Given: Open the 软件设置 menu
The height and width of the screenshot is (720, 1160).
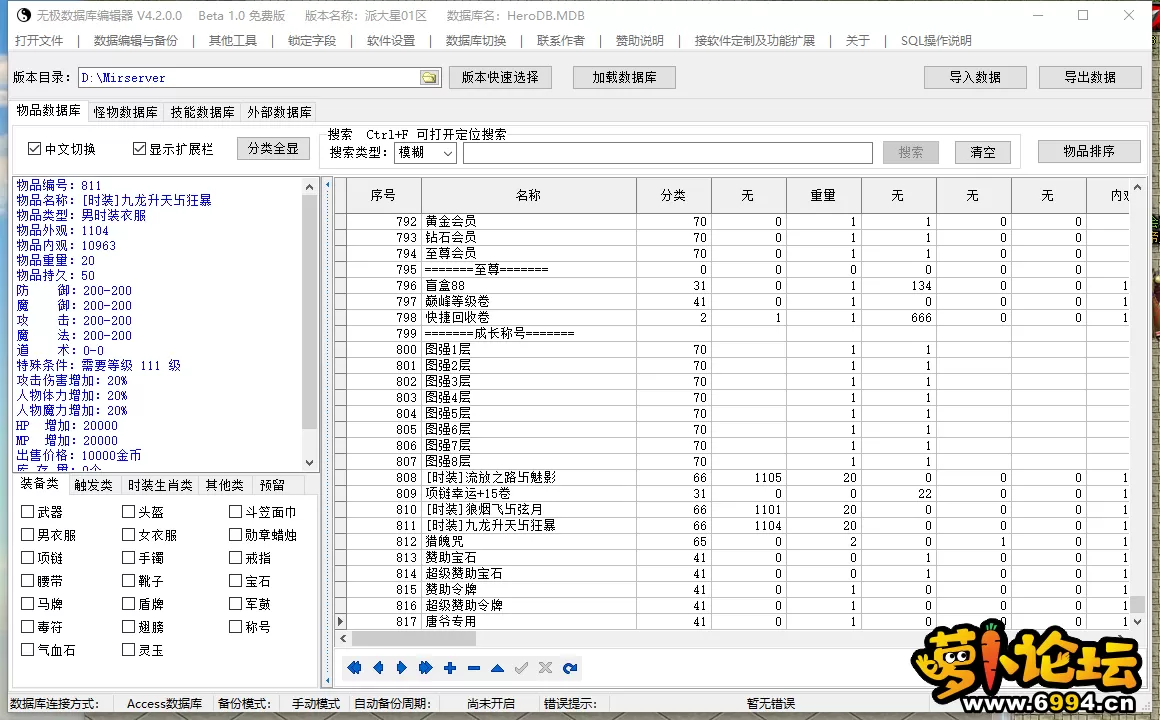Looking at the screenshot, I should coord(391,41).
